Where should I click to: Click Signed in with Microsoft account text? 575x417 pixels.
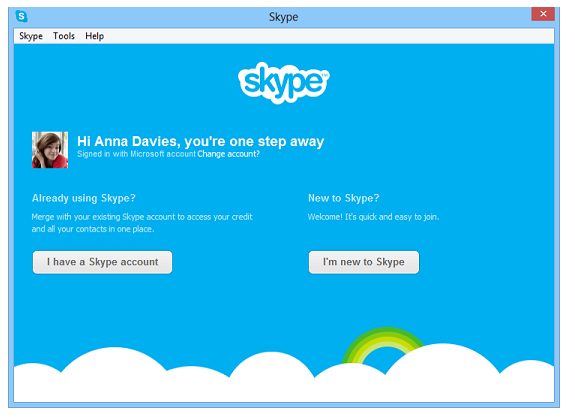pyautogui.click(x=136, y=154)
